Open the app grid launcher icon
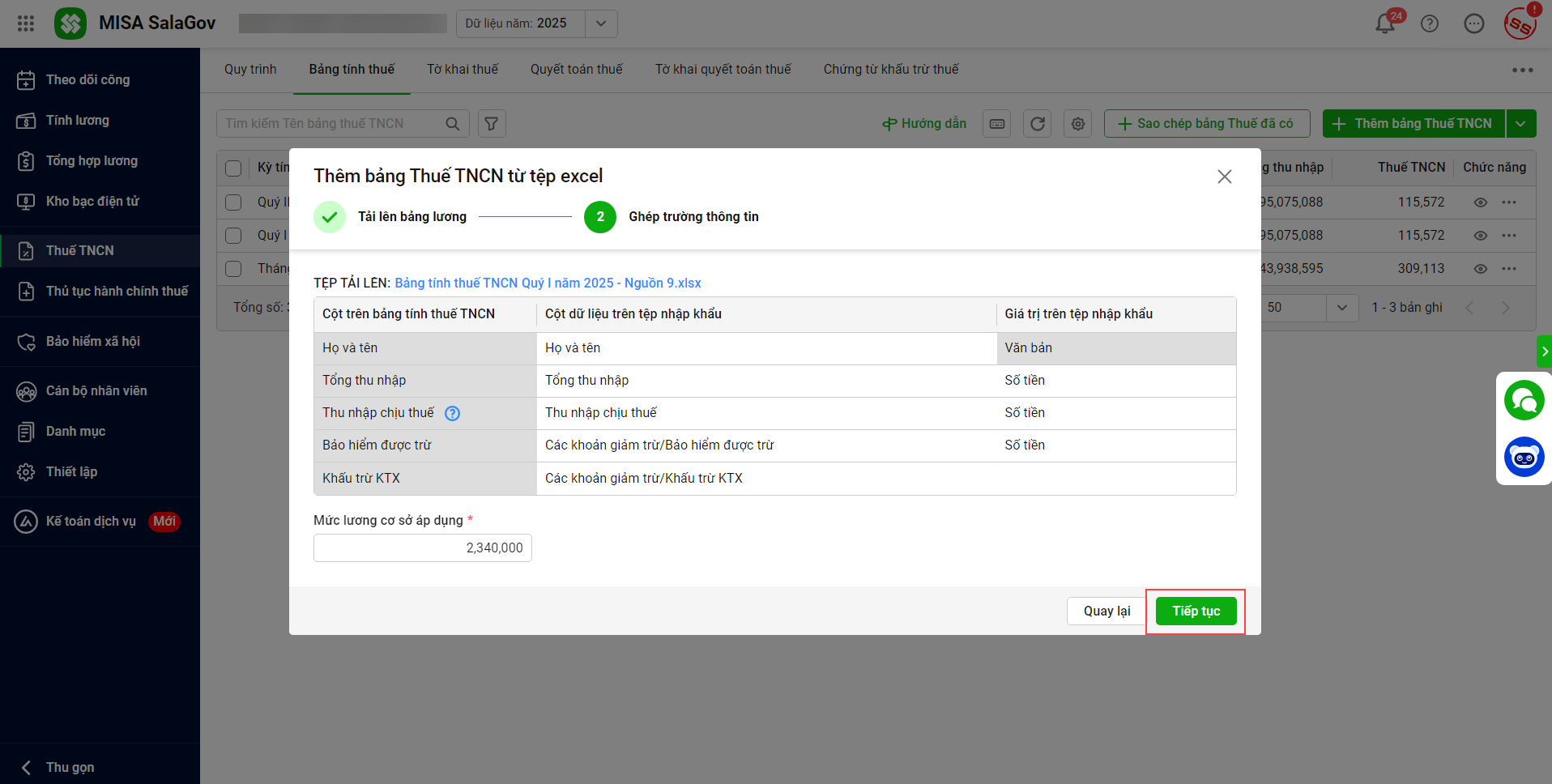 click(x=26, y=23)
